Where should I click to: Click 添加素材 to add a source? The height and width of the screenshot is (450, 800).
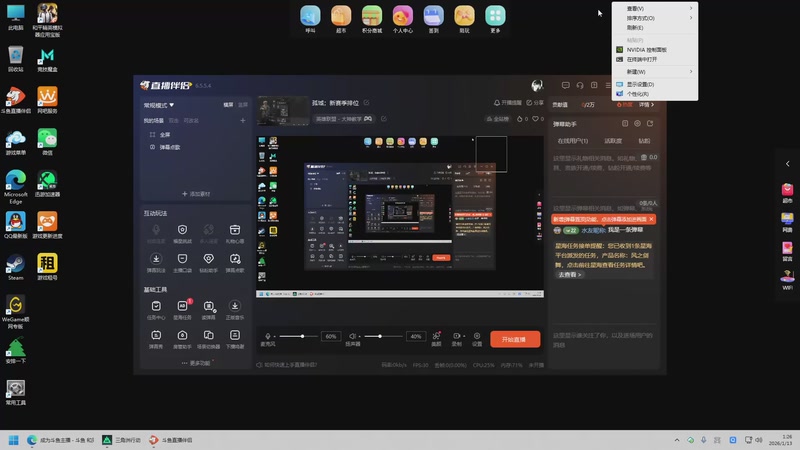[196, 194]
